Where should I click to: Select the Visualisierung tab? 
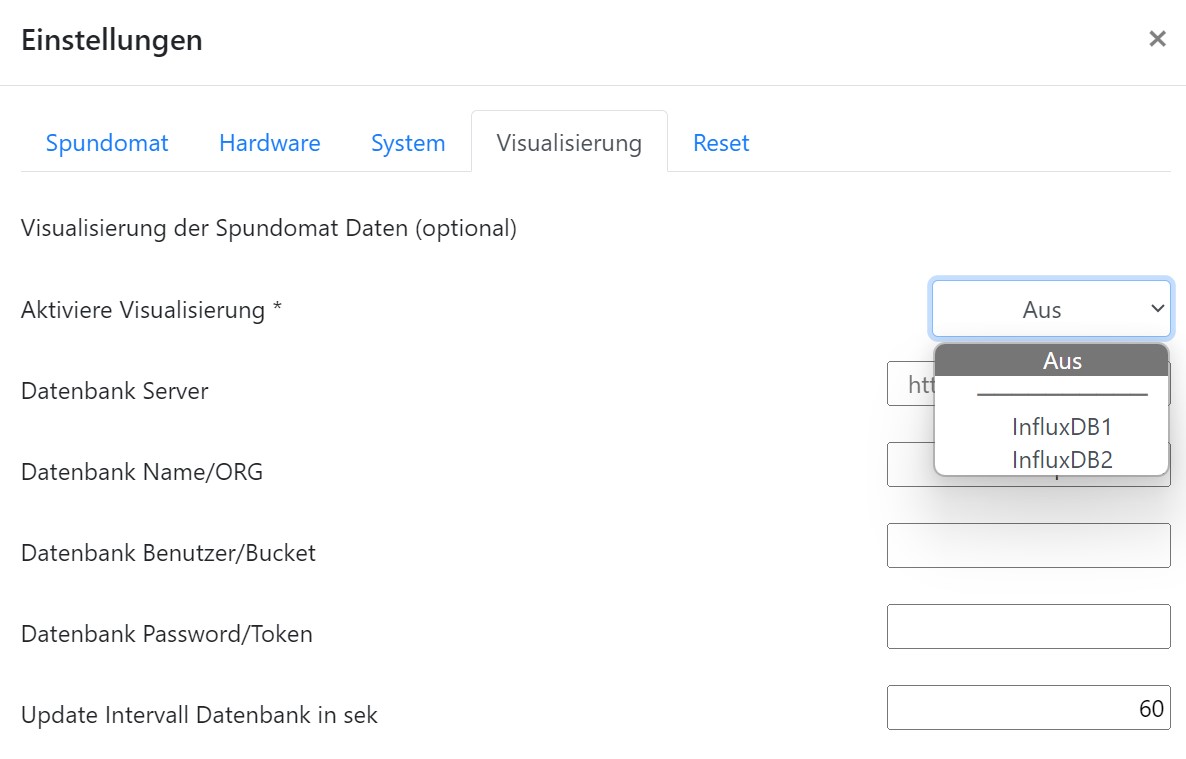[x=569, y=143]
